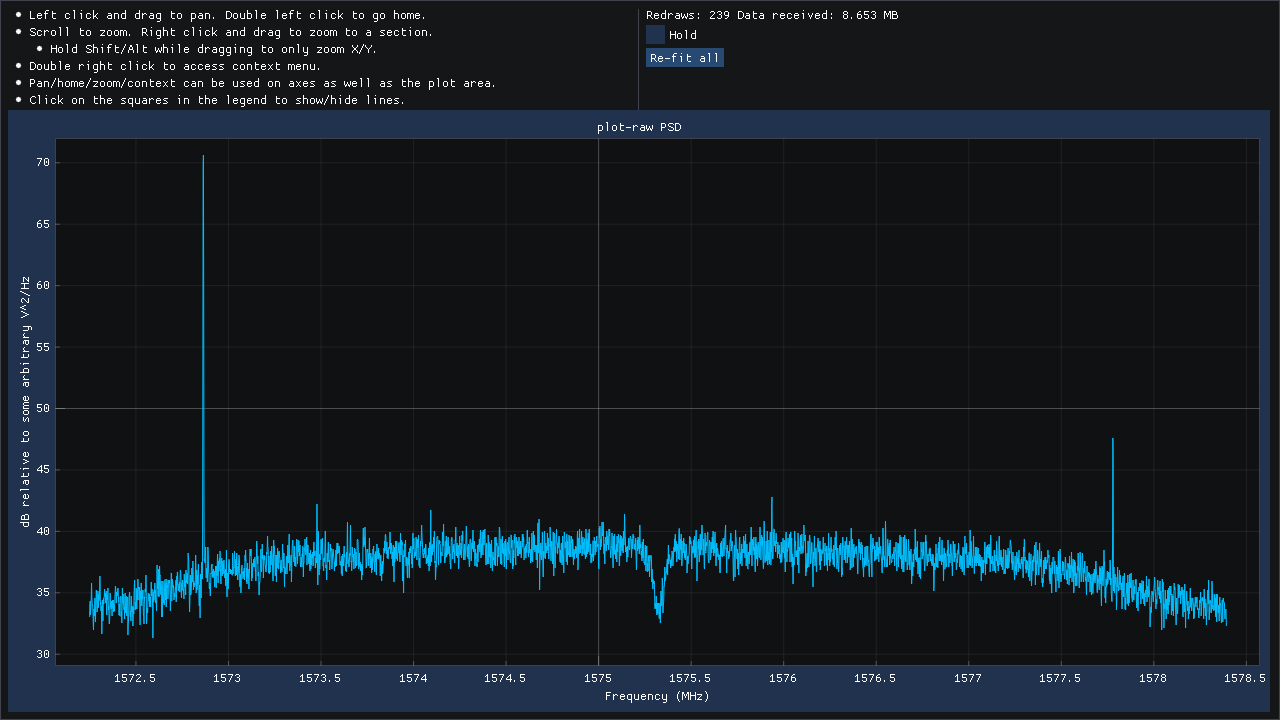Screen dimensions: 1280x720
Task: Click the spike tip near 1577.75 MHz
Action: [1112, 440]
